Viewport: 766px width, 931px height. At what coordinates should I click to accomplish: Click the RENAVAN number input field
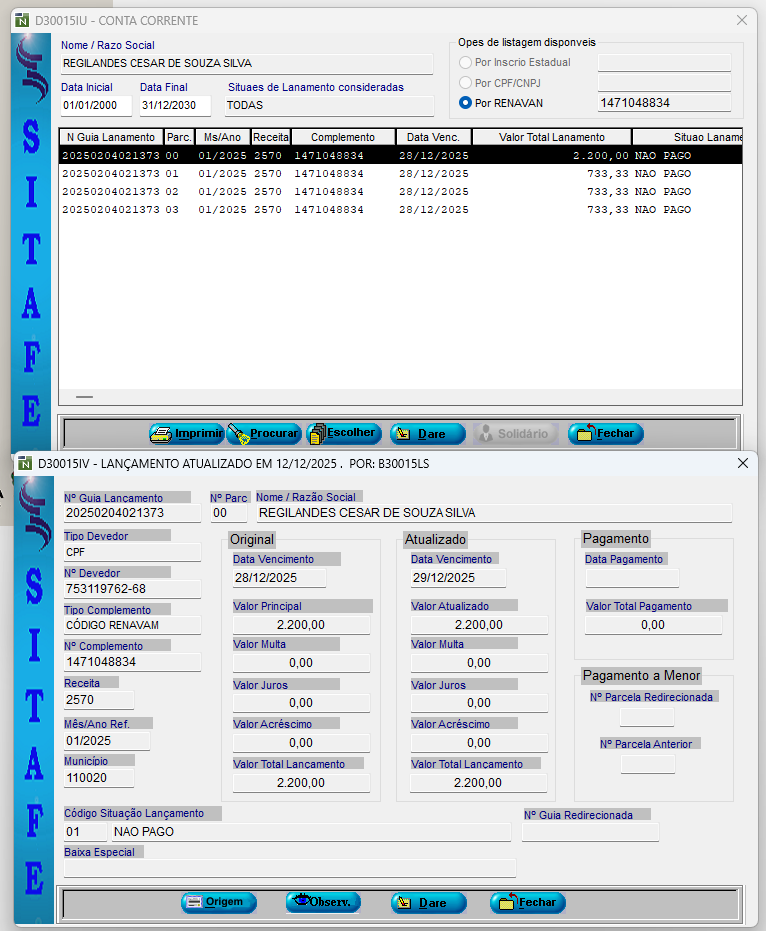tap(663, 103)
